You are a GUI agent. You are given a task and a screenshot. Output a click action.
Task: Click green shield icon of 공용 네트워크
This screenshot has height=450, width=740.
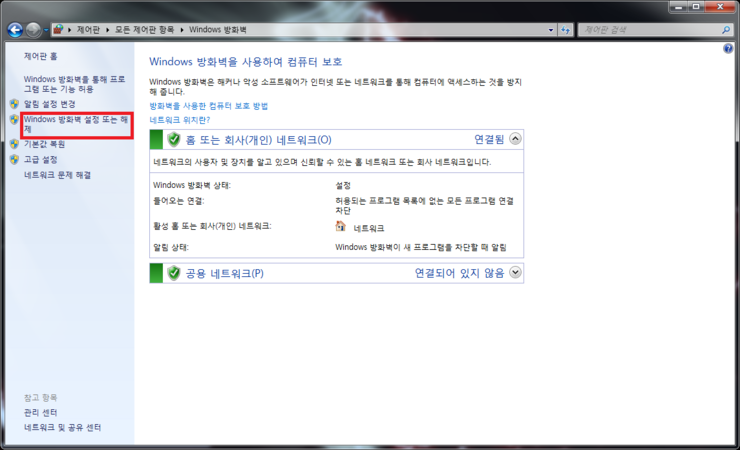(x=174, y=273)
